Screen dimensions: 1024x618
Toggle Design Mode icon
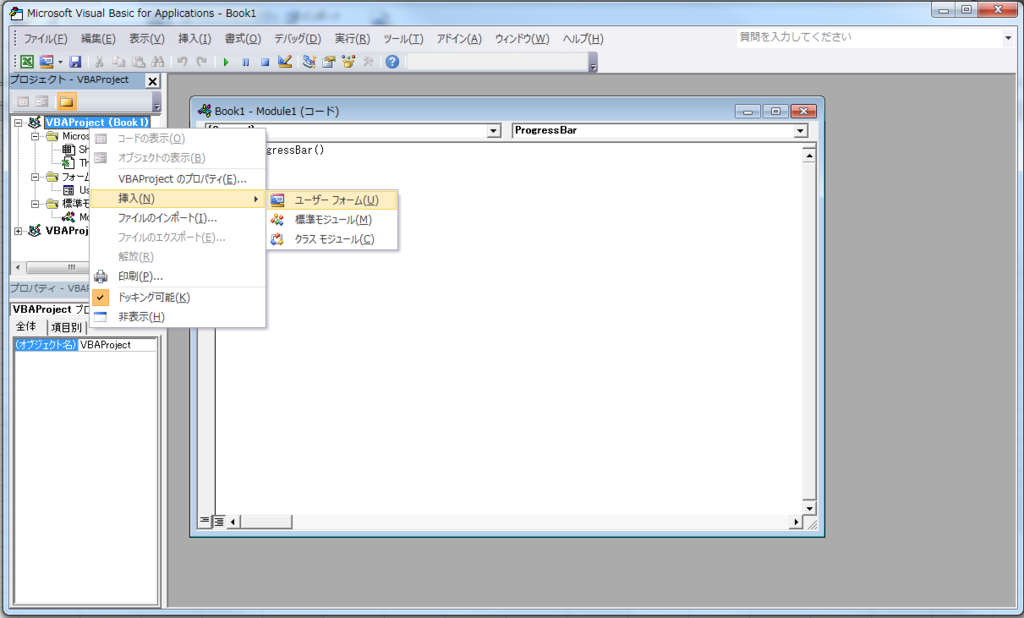(284, 62)
